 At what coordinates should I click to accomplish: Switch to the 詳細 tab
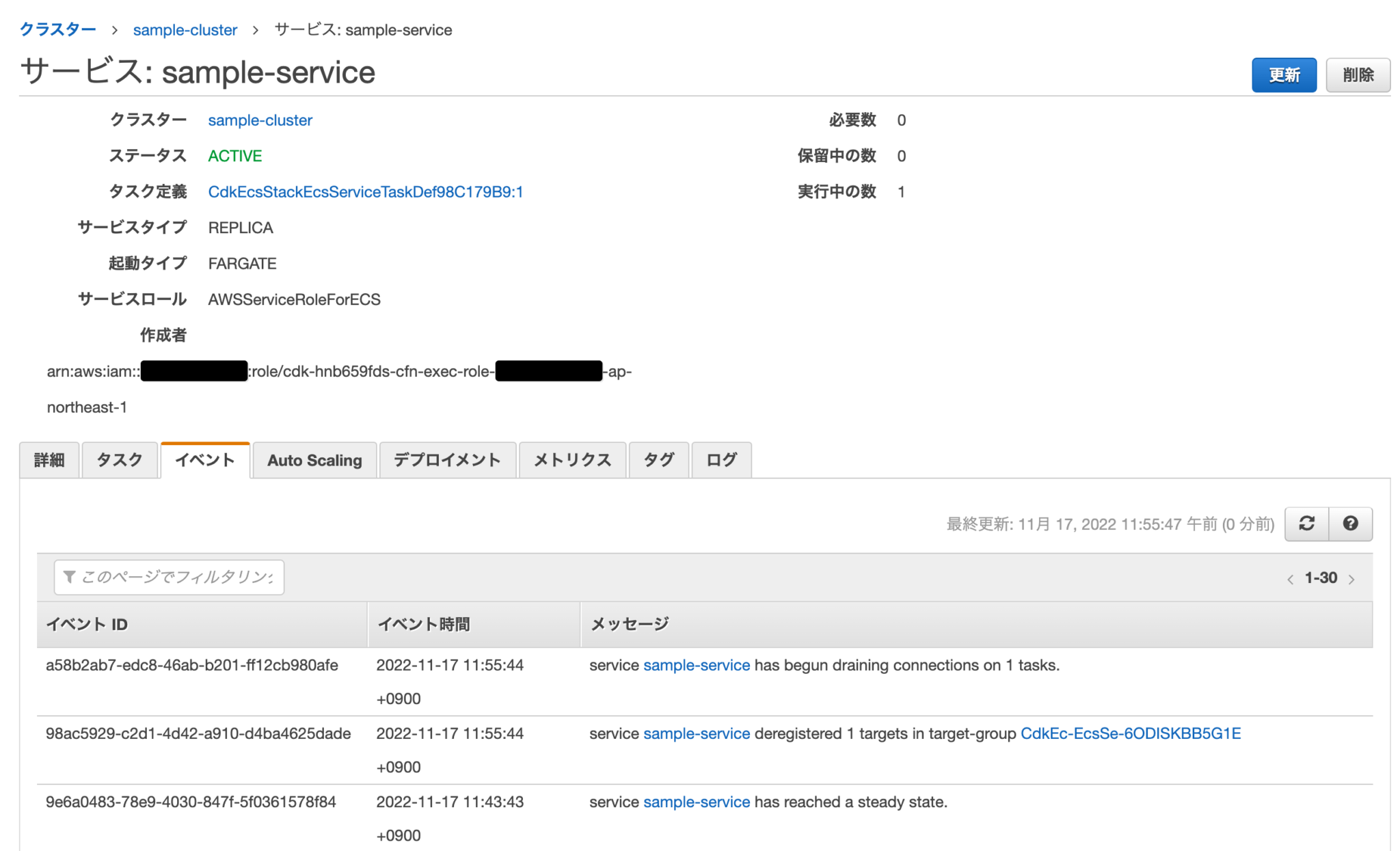click(x=49, y=459)
